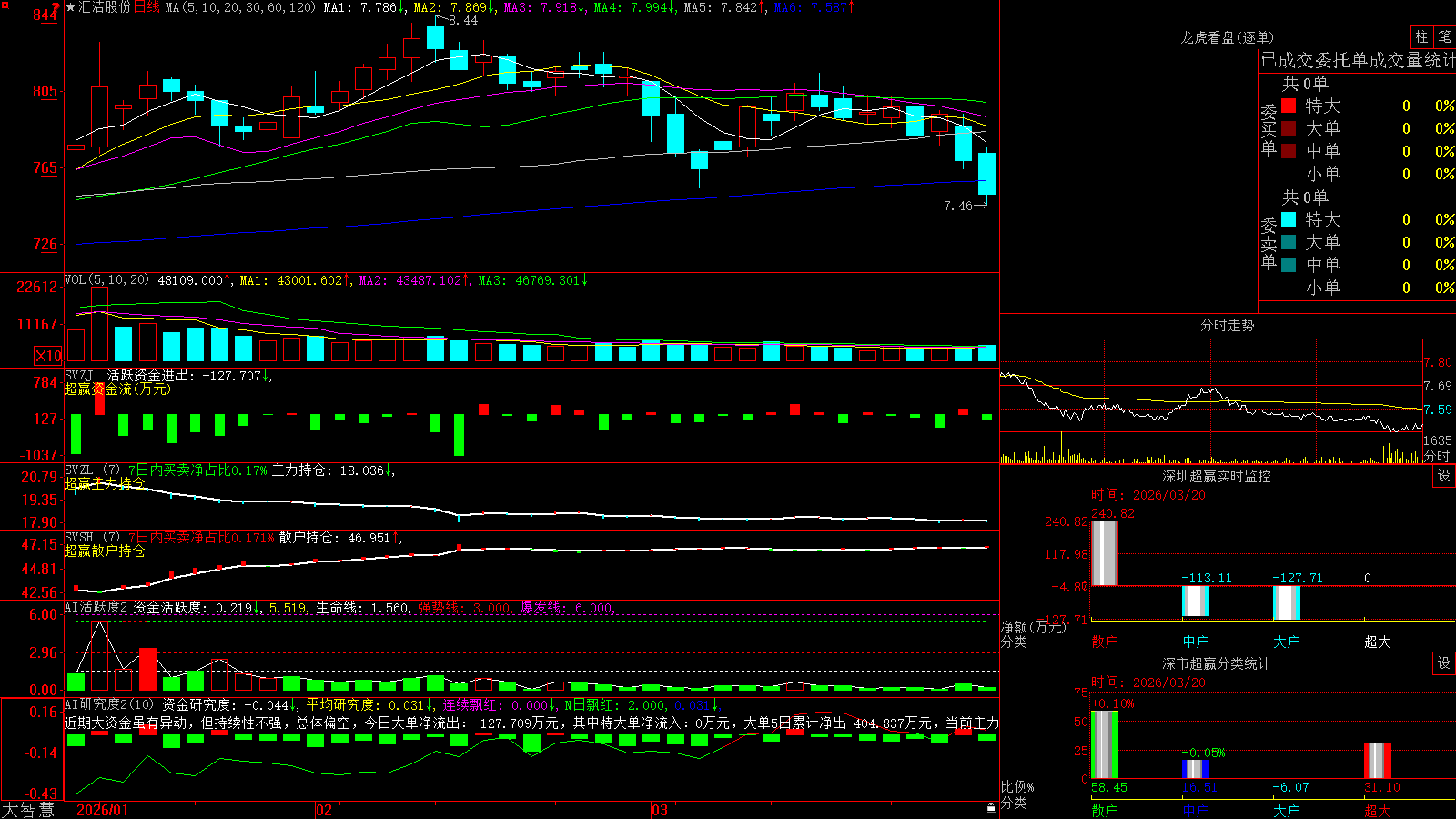Click the 已成交委托单成交量统计 header
The width and height of the screenshot is (1456, 819).
click(x=1358, y=61)
